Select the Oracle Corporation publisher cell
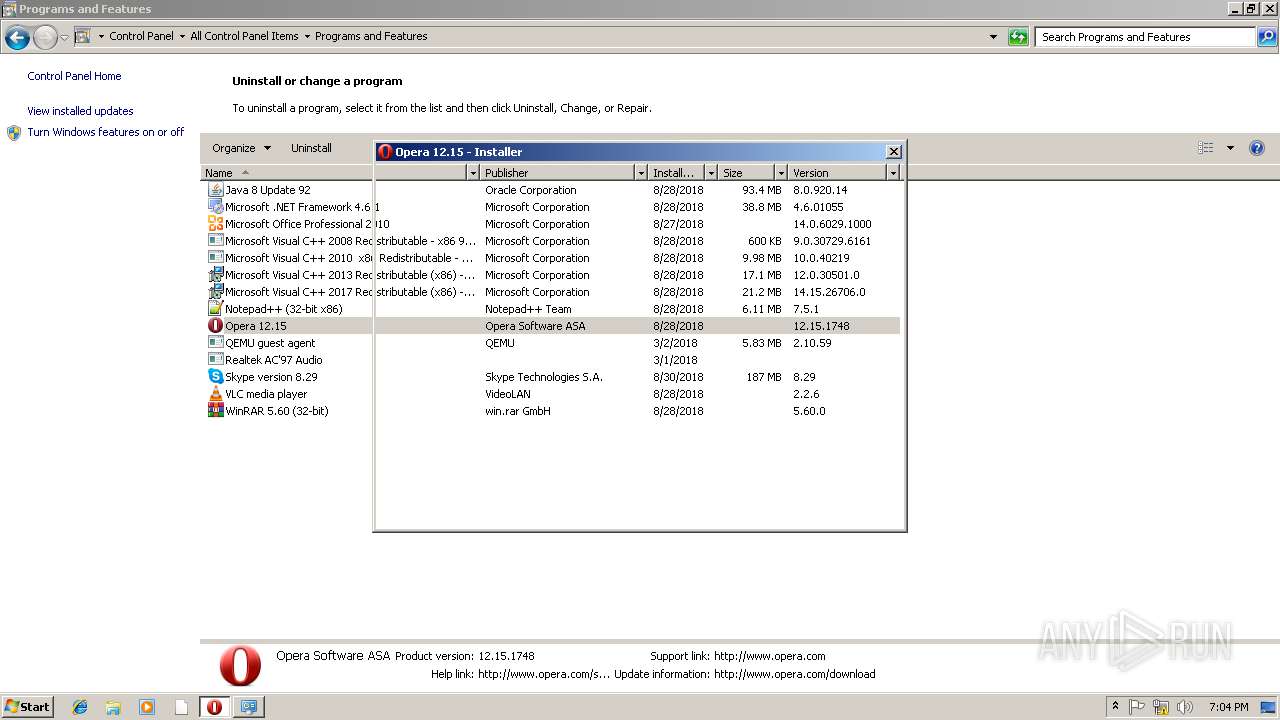The image size is (1280, 720). pyautogui.click(x=531, y=190)
